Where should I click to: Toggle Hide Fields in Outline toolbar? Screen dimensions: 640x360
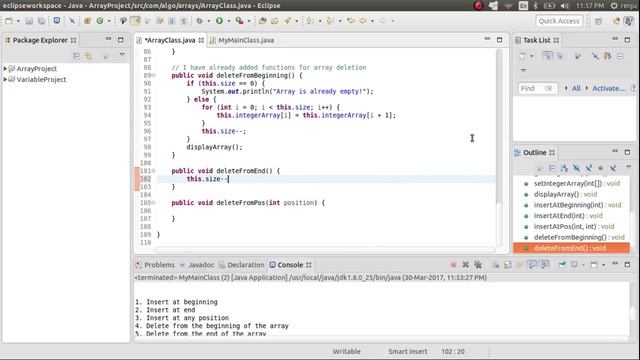click(576, 168)
